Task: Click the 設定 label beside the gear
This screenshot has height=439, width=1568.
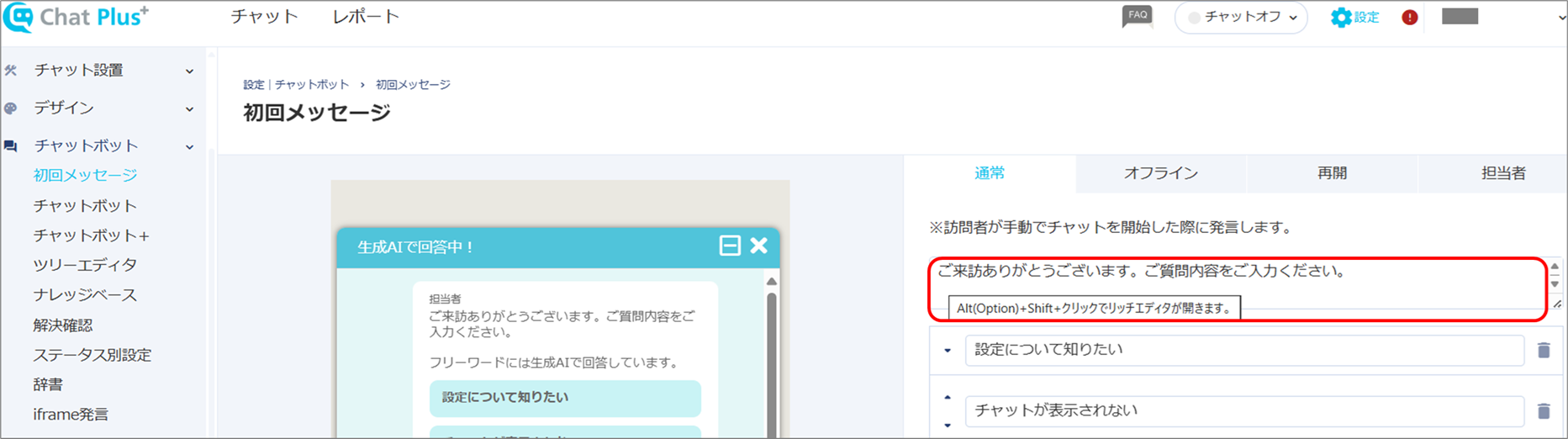Action: click(1366, 17)
